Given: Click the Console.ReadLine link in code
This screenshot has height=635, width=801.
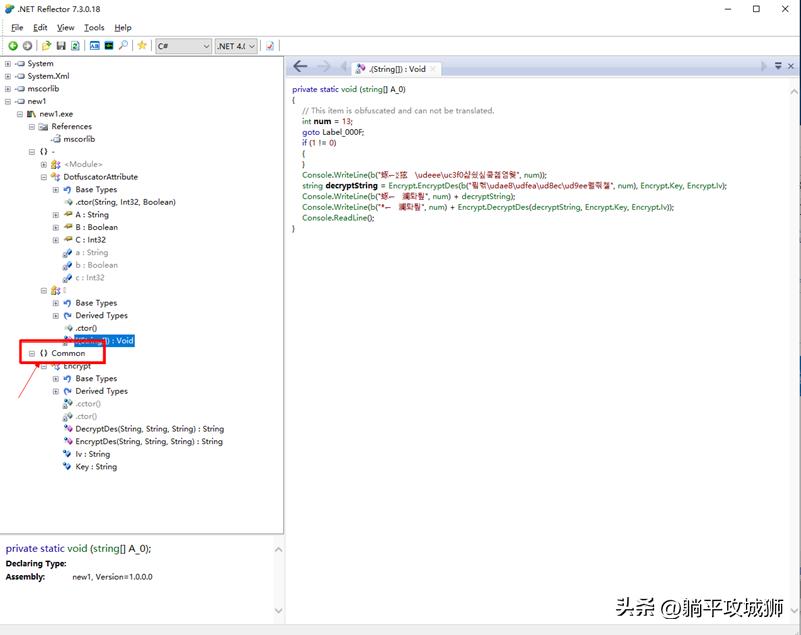Looking at the screenshot, I should coord(334,218).
